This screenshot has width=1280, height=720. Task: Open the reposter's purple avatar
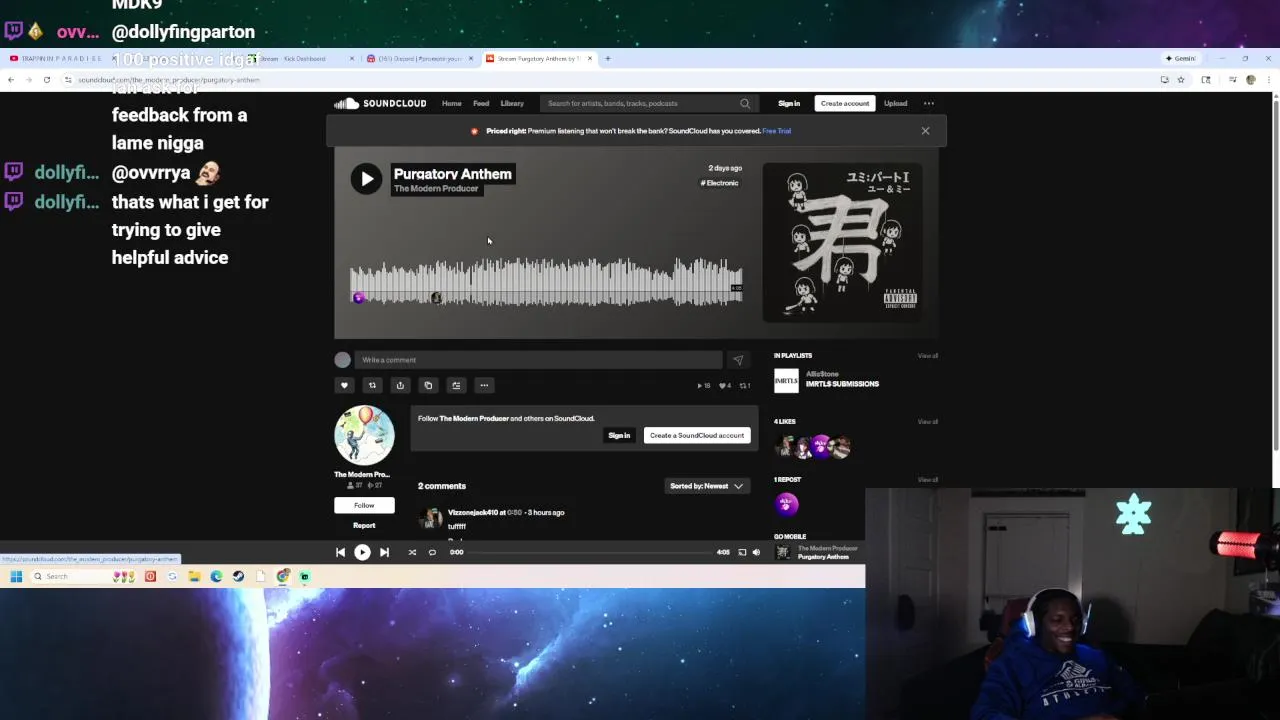786,504
